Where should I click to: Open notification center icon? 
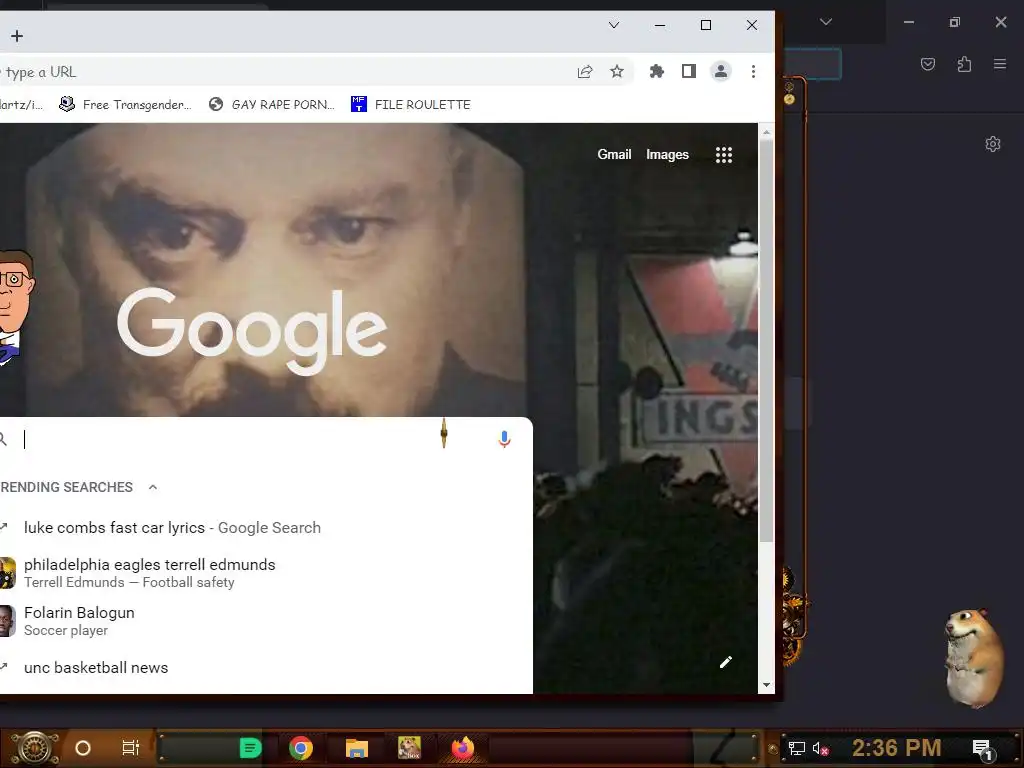click(982, 749)
